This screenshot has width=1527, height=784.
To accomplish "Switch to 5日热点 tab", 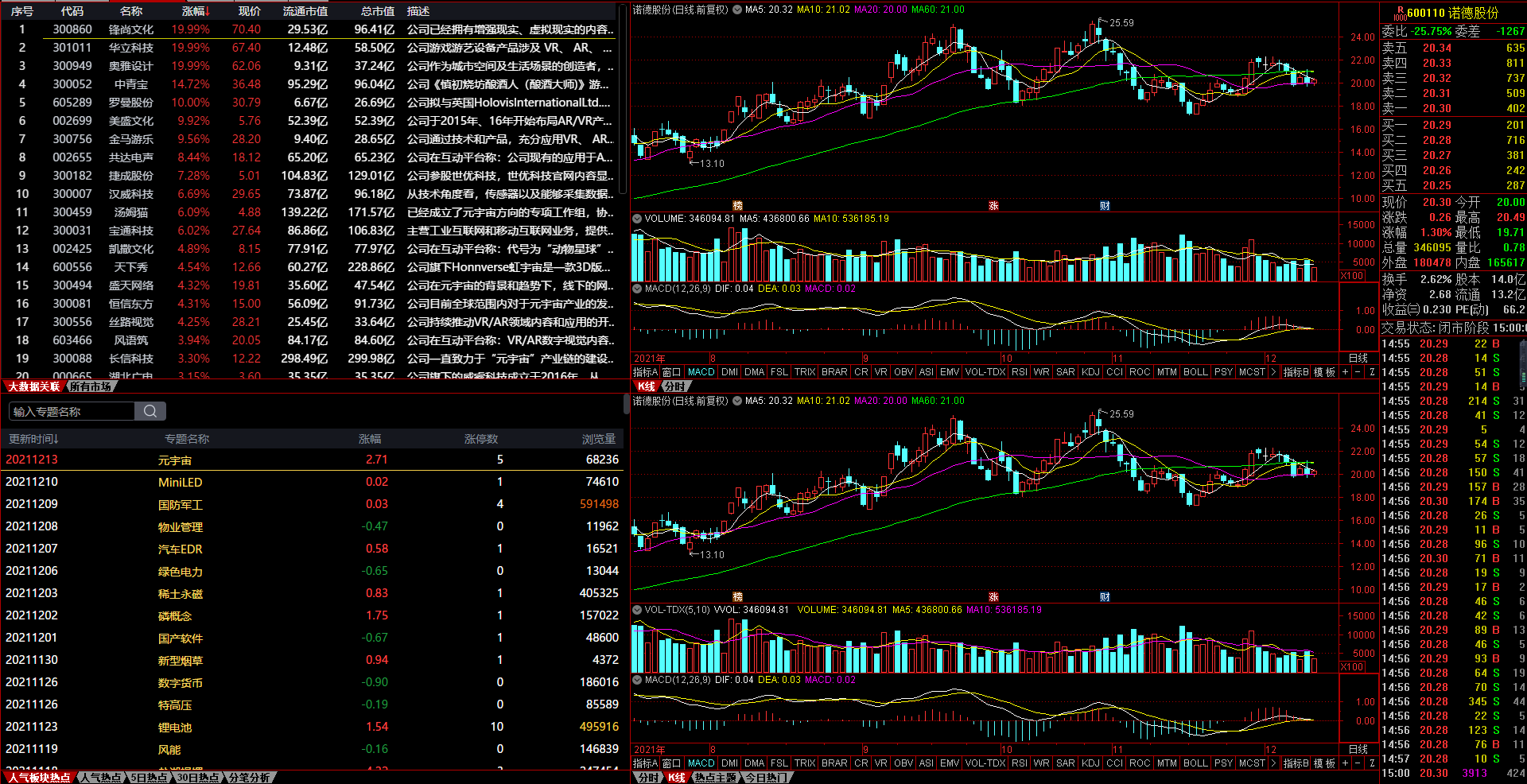I will coord(148,778).
